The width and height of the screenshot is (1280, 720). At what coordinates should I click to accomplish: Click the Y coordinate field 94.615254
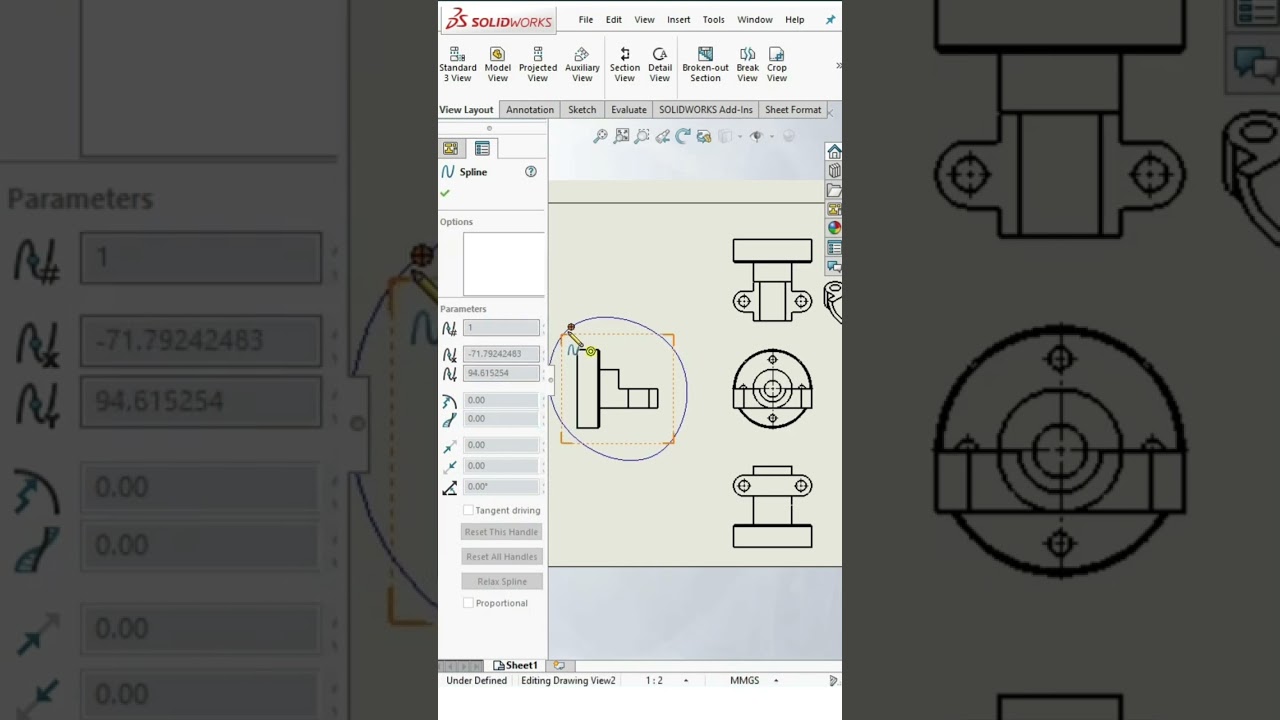point(501,373)
